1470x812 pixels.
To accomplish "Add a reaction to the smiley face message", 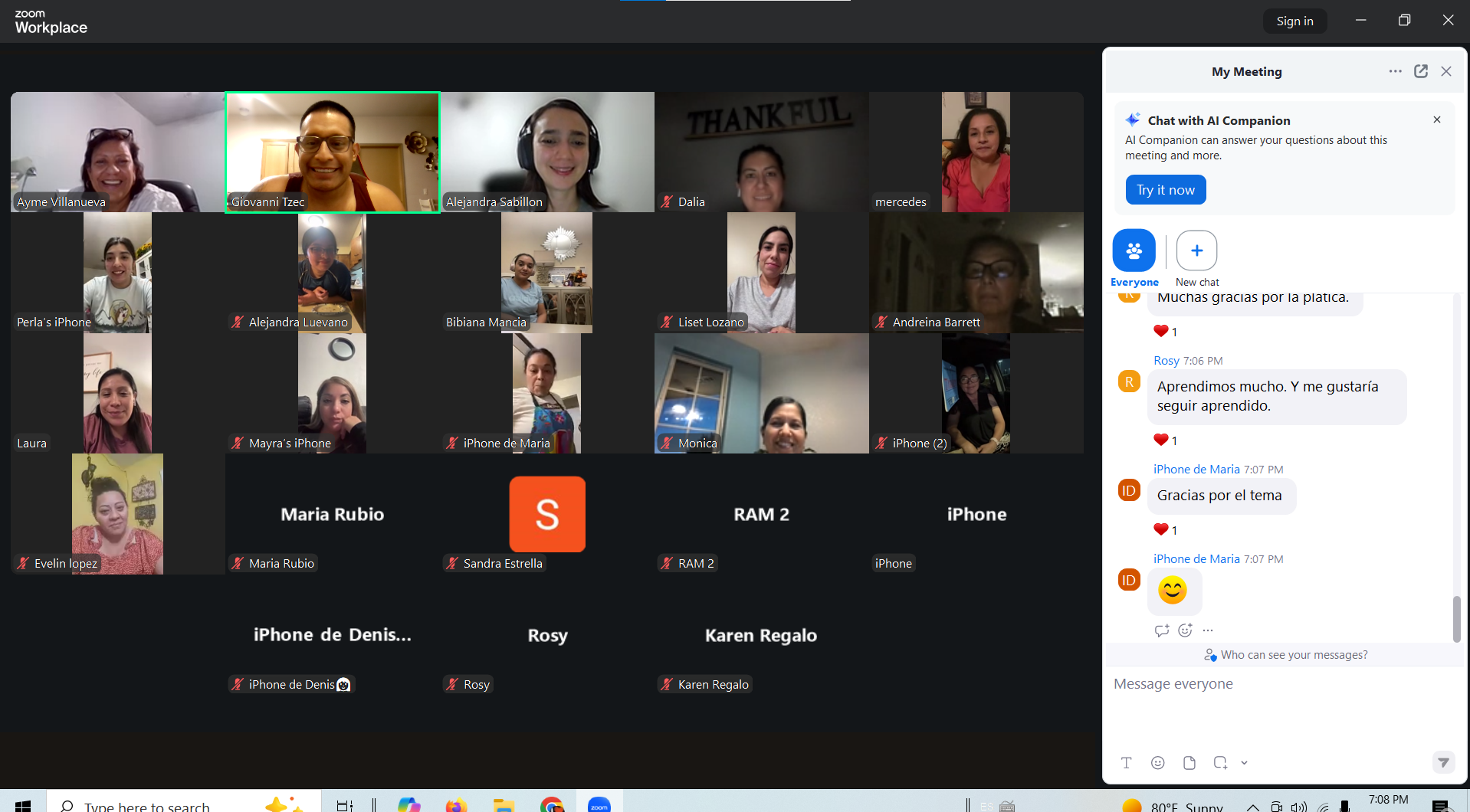I will coord(1185,630).
